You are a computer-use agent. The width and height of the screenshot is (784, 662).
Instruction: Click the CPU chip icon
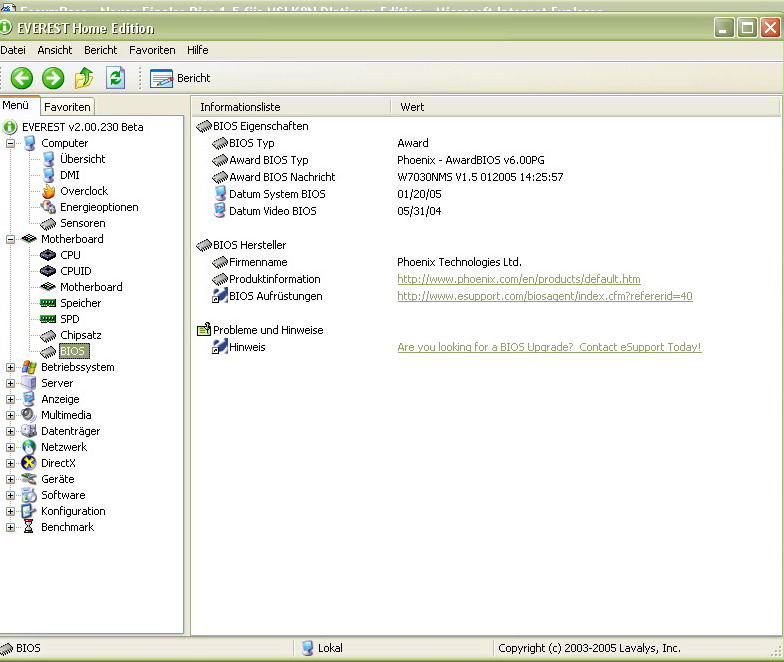[48, 255]
